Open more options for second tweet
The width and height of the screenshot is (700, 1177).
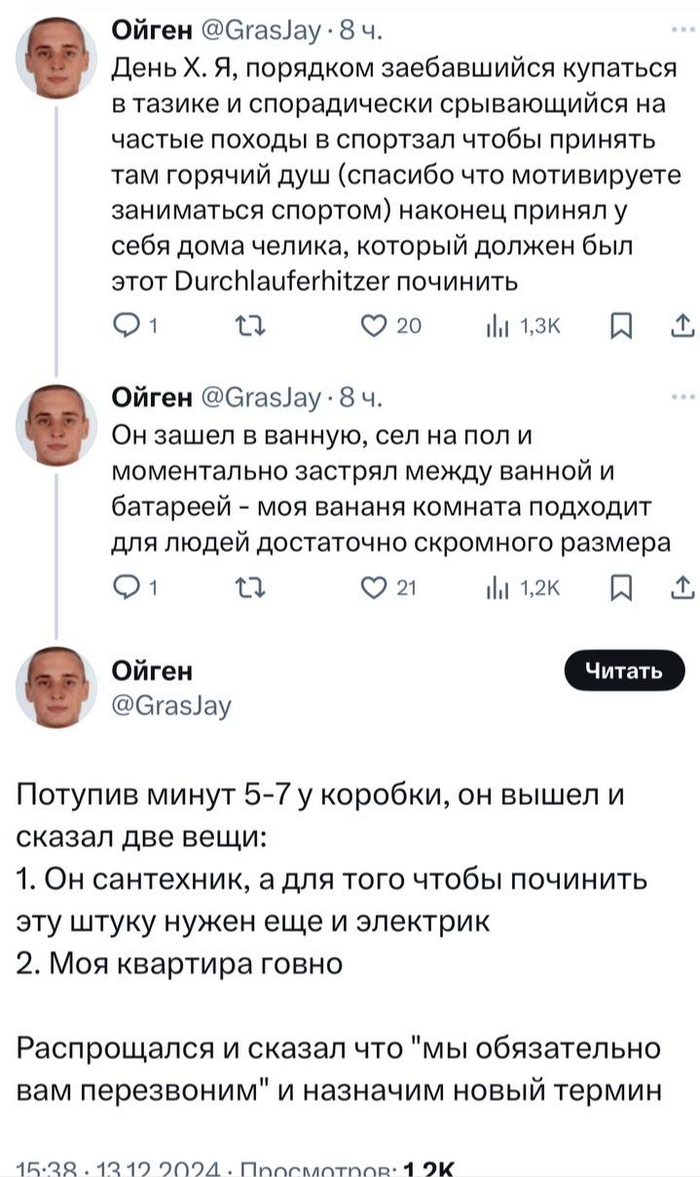(683, 398)
